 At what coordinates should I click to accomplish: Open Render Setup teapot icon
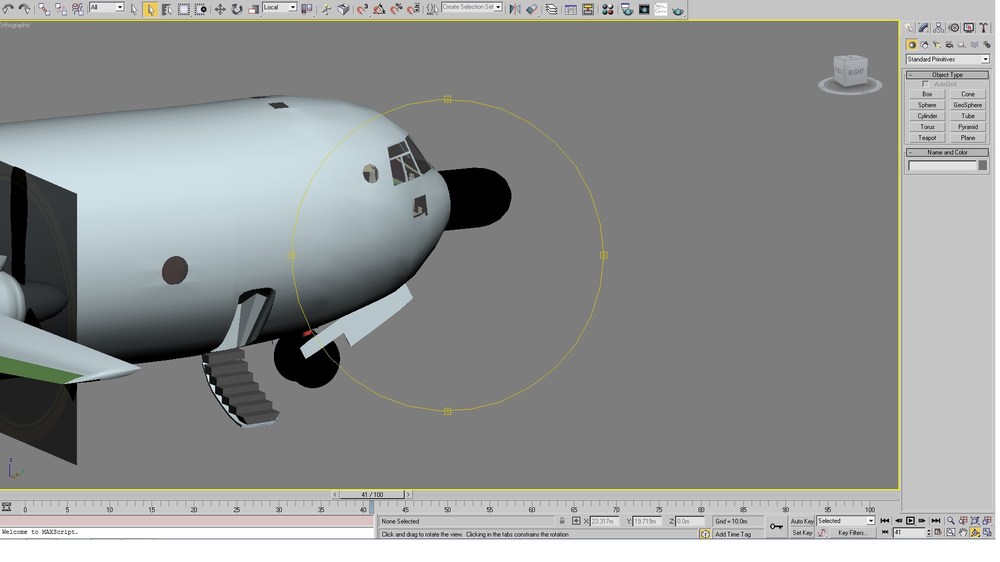628,10
